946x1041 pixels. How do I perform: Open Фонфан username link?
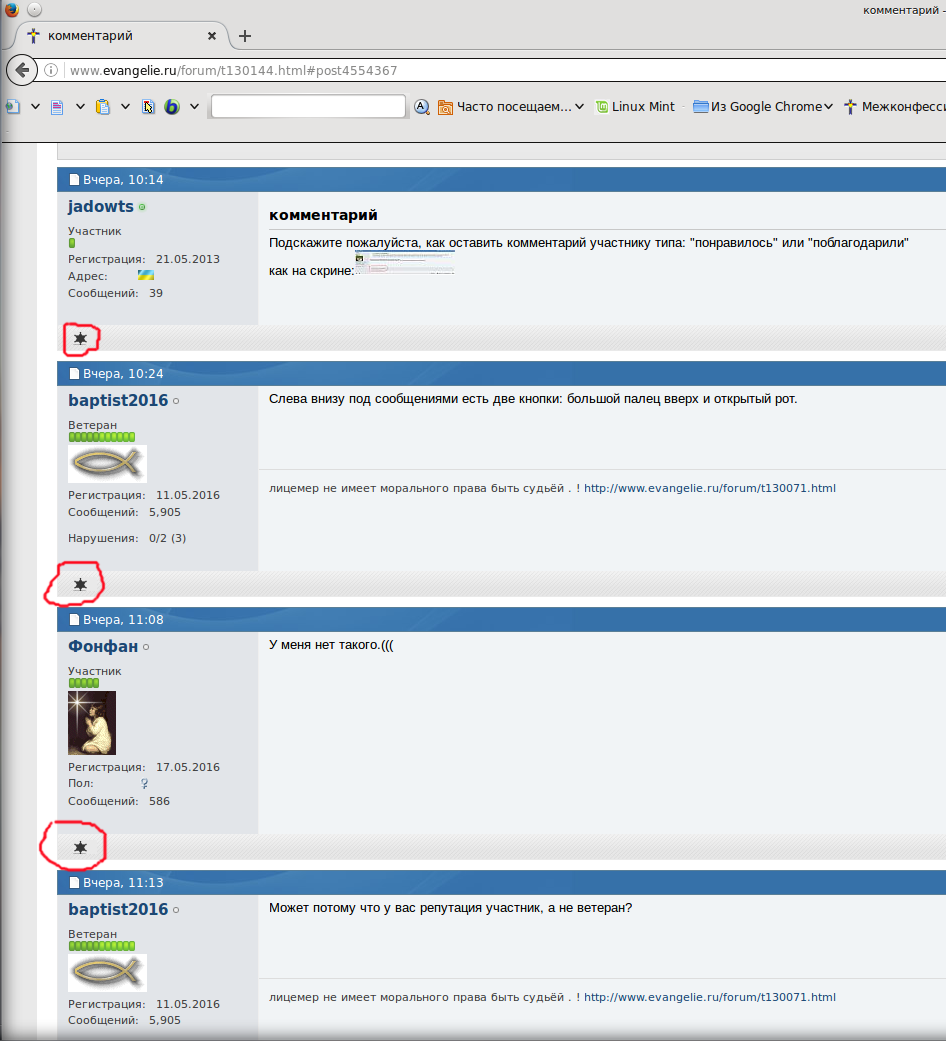click(x=103, y=646)
